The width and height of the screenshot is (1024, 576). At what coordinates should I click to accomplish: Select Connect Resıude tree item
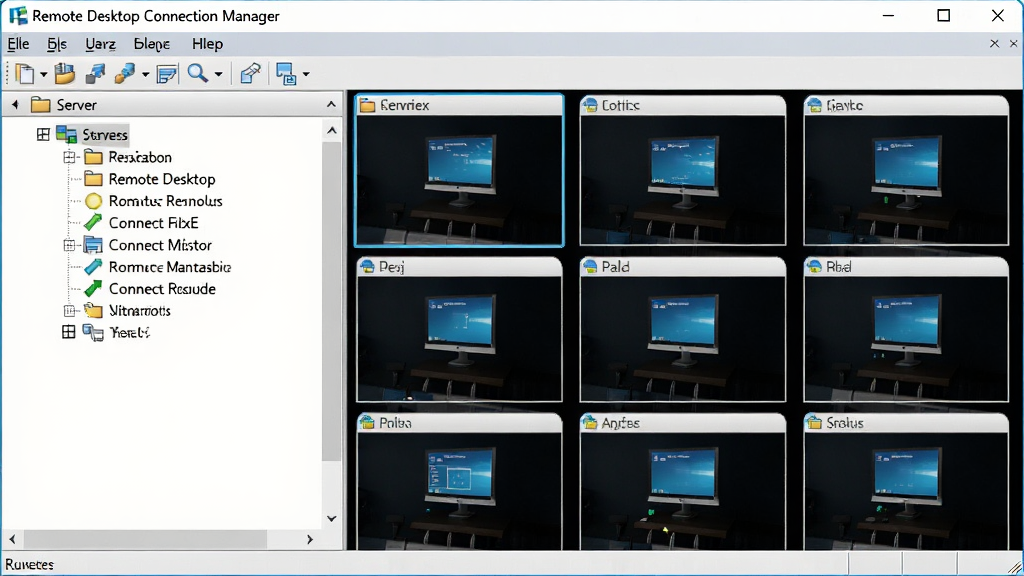(162, 289)
